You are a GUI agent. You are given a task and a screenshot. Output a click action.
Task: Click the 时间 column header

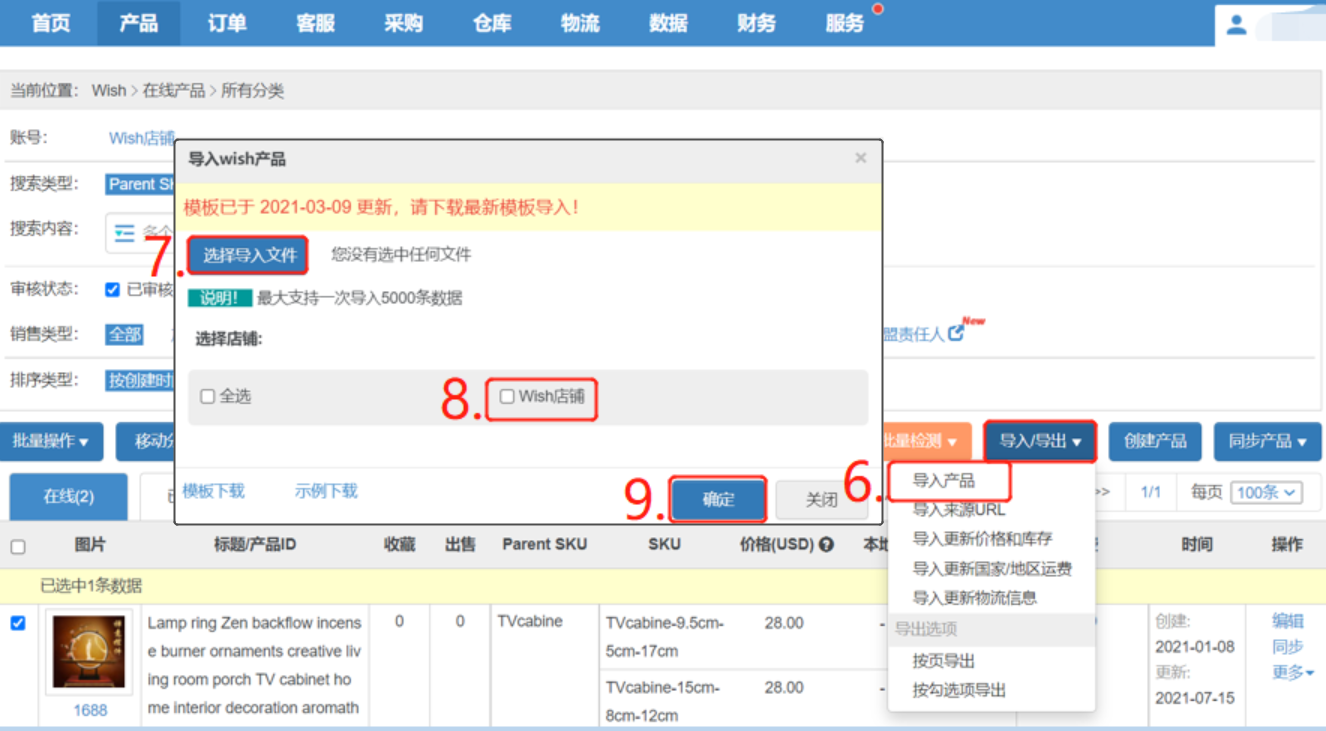click(x=1196, y=545)
